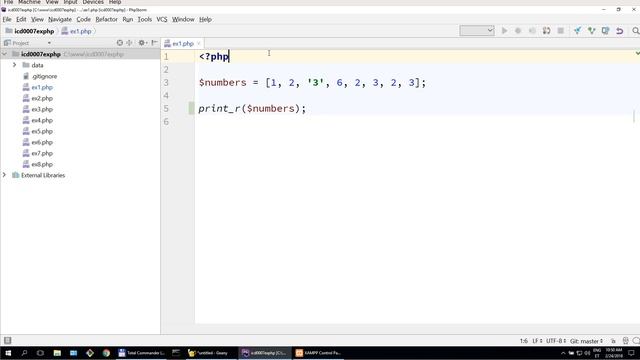Click on the $numbers array line in the editor
Screen dimensions: 640x360
[x=312, y=82]
